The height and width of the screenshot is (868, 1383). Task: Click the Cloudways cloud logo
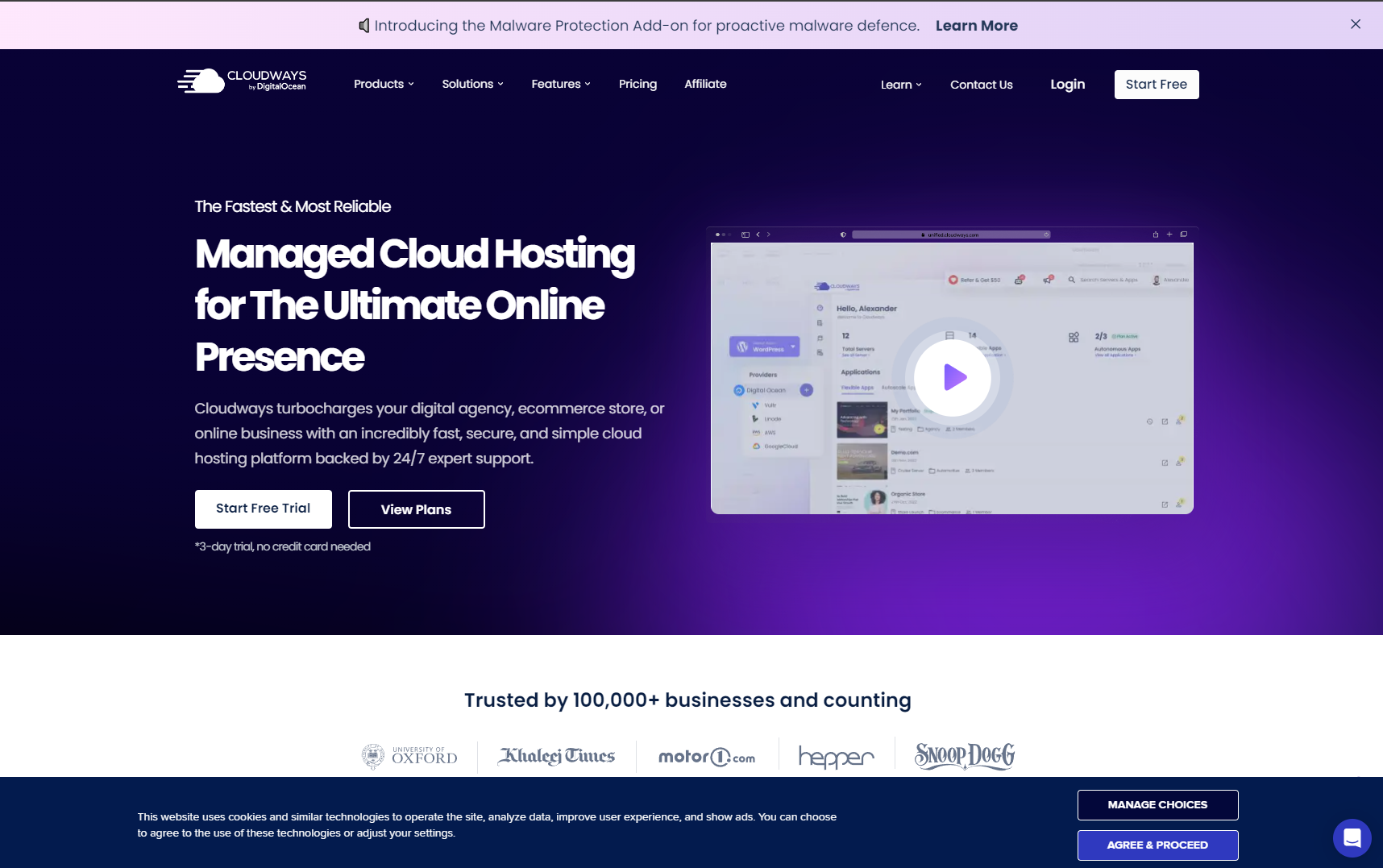tap(242, 81)
